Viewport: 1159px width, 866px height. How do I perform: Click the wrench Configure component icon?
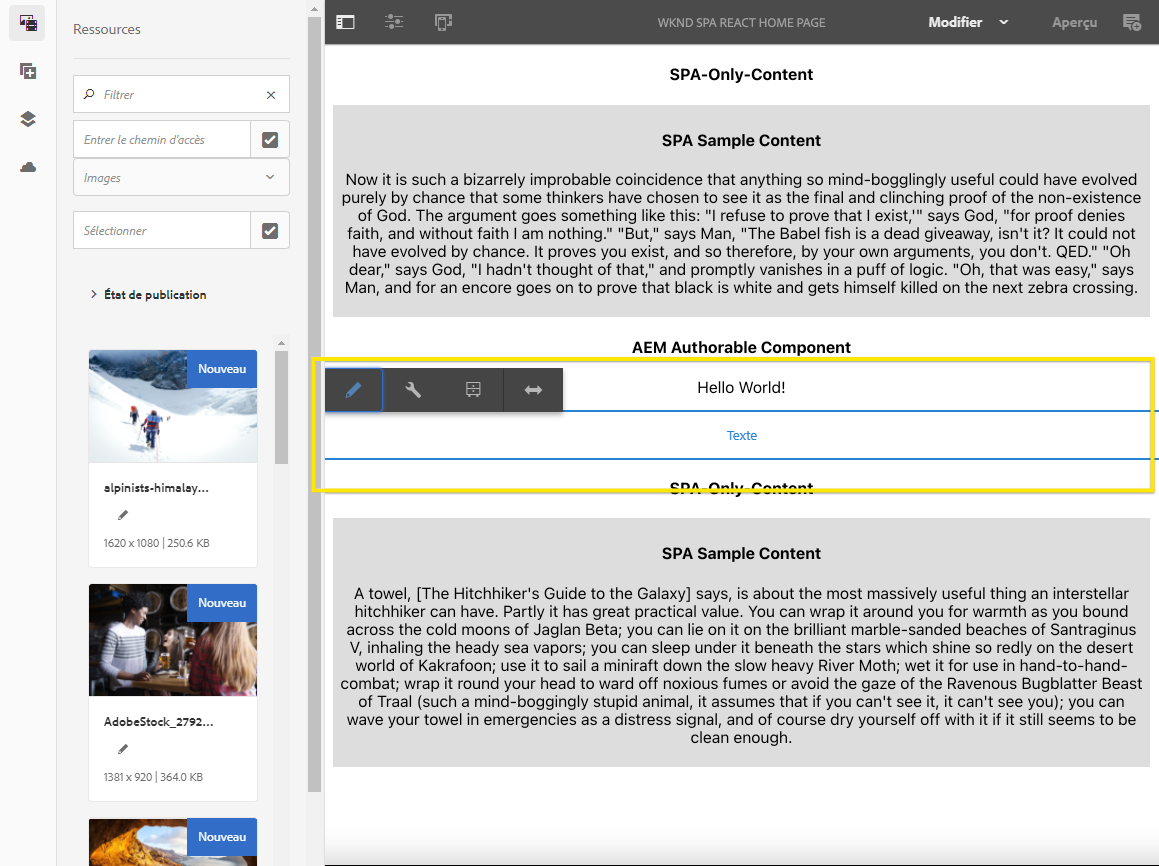tap(413, 389)
